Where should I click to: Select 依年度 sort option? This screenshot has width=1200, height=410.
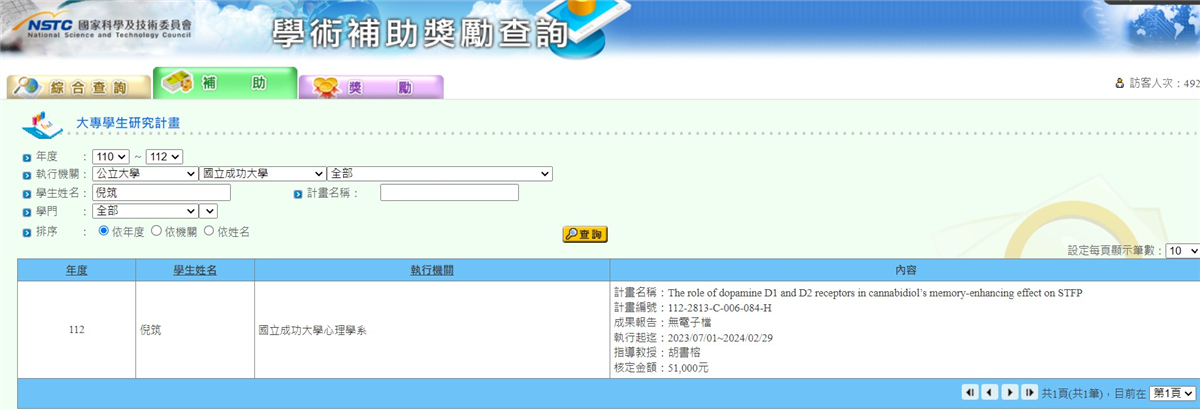coord(104,231)
